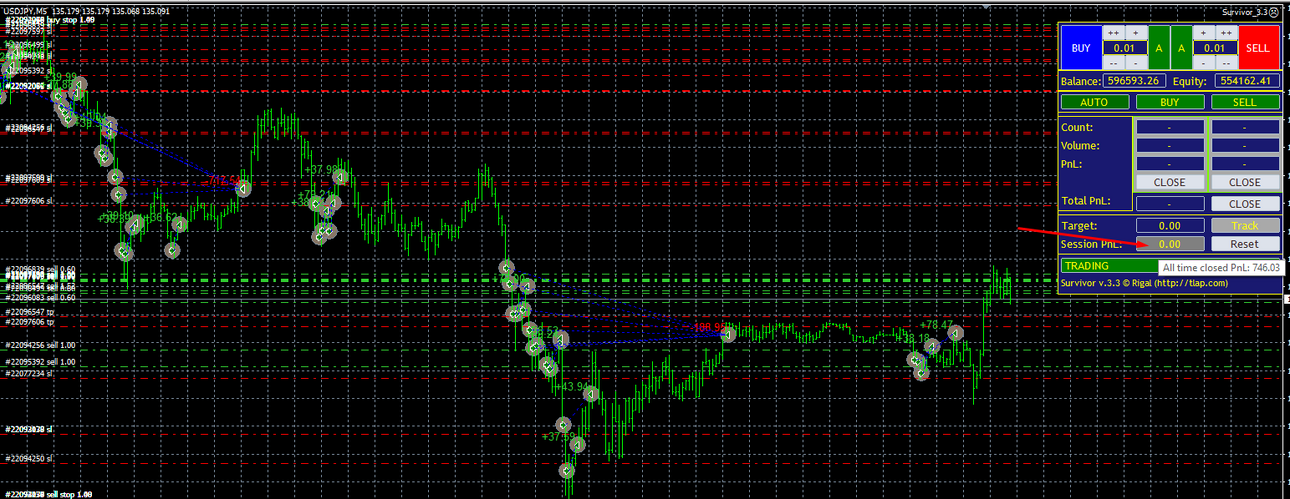The image size is (1290, 499).
Task: Click the buy column Volume field
Action: point(1170,146)
